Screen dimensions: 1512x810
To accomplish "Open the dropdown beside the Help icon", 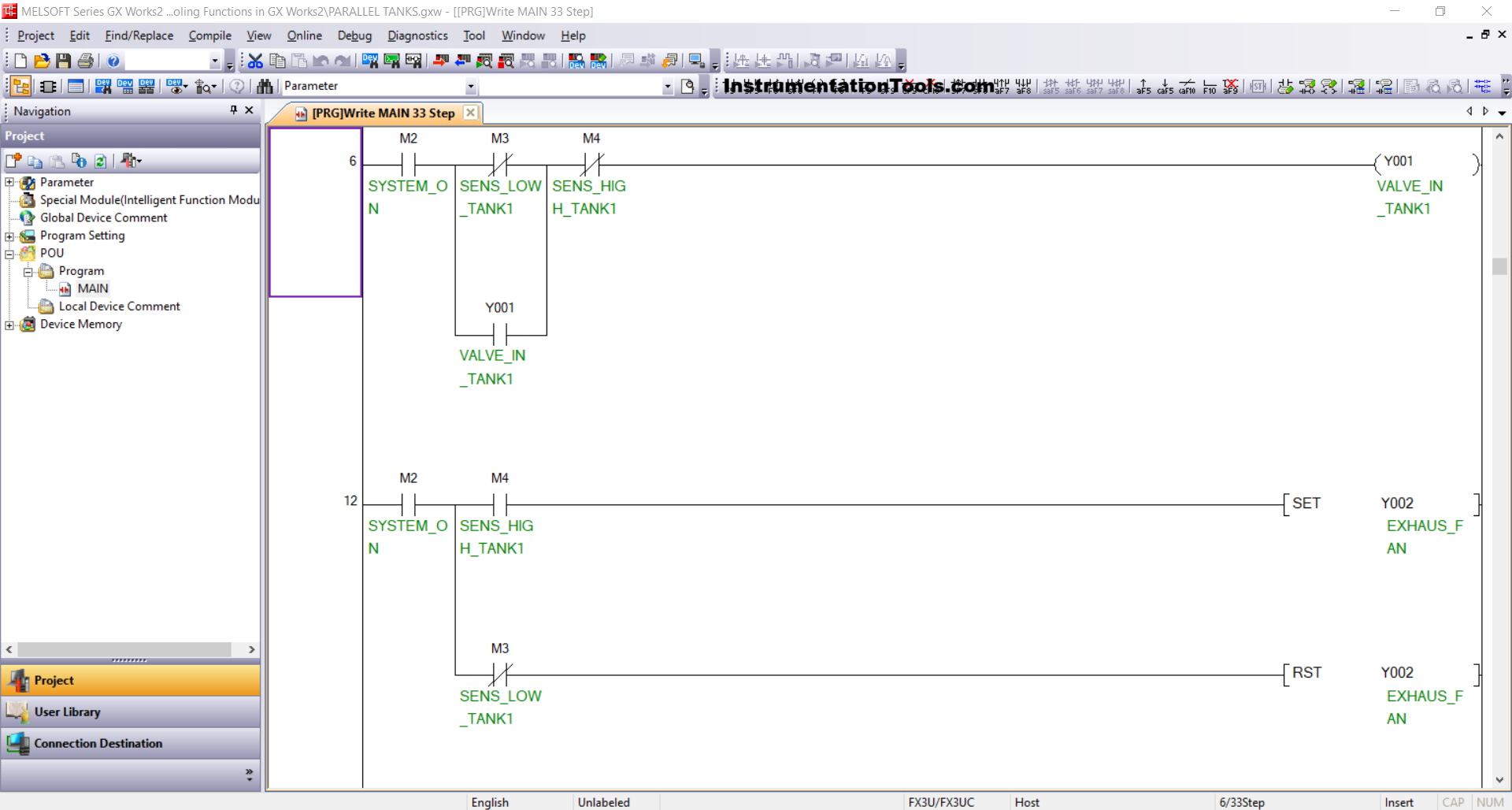I will (214, 61).
